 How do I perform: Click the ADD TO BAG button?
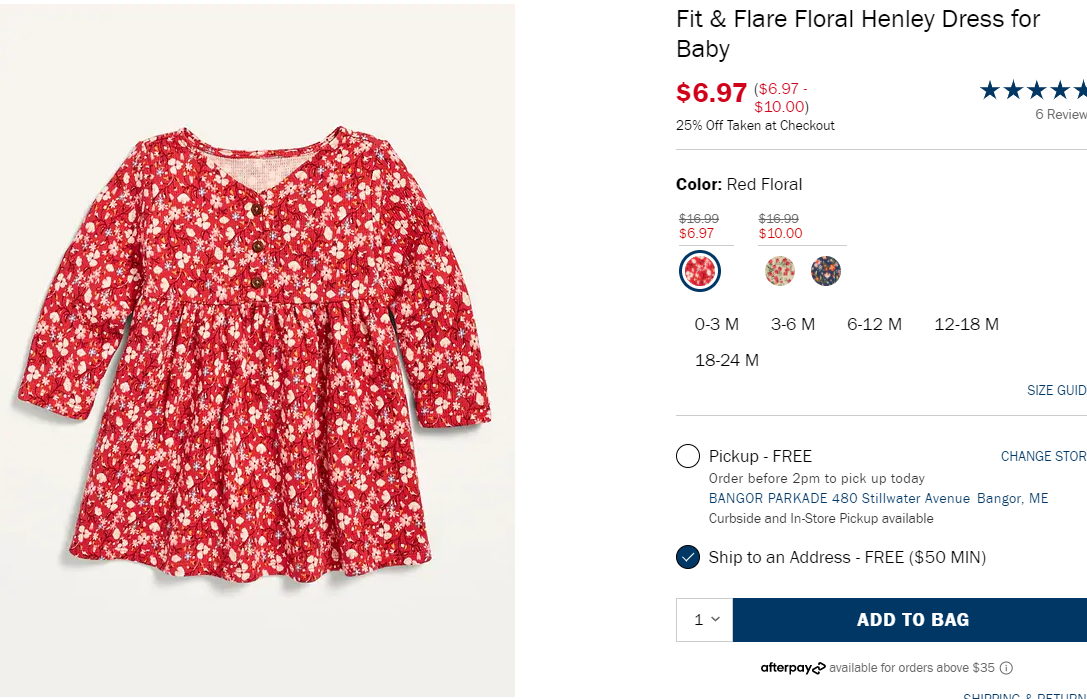coord(911,620)
